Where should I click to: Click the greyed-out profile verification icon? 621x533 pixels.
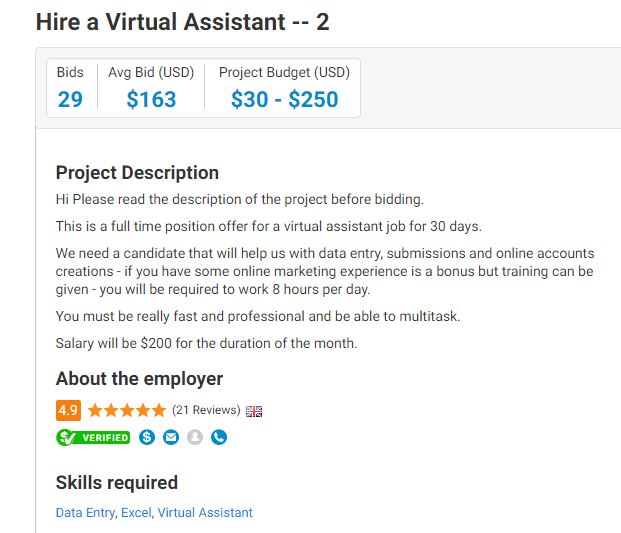[x=195, y=437]
